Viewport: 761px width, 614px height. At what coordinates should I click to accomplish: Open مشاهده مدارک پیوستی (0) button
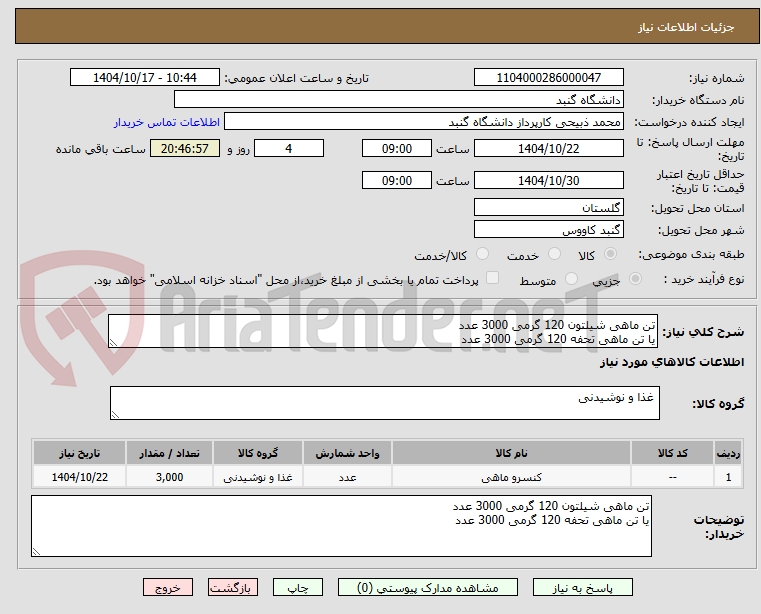pos(428,587)
